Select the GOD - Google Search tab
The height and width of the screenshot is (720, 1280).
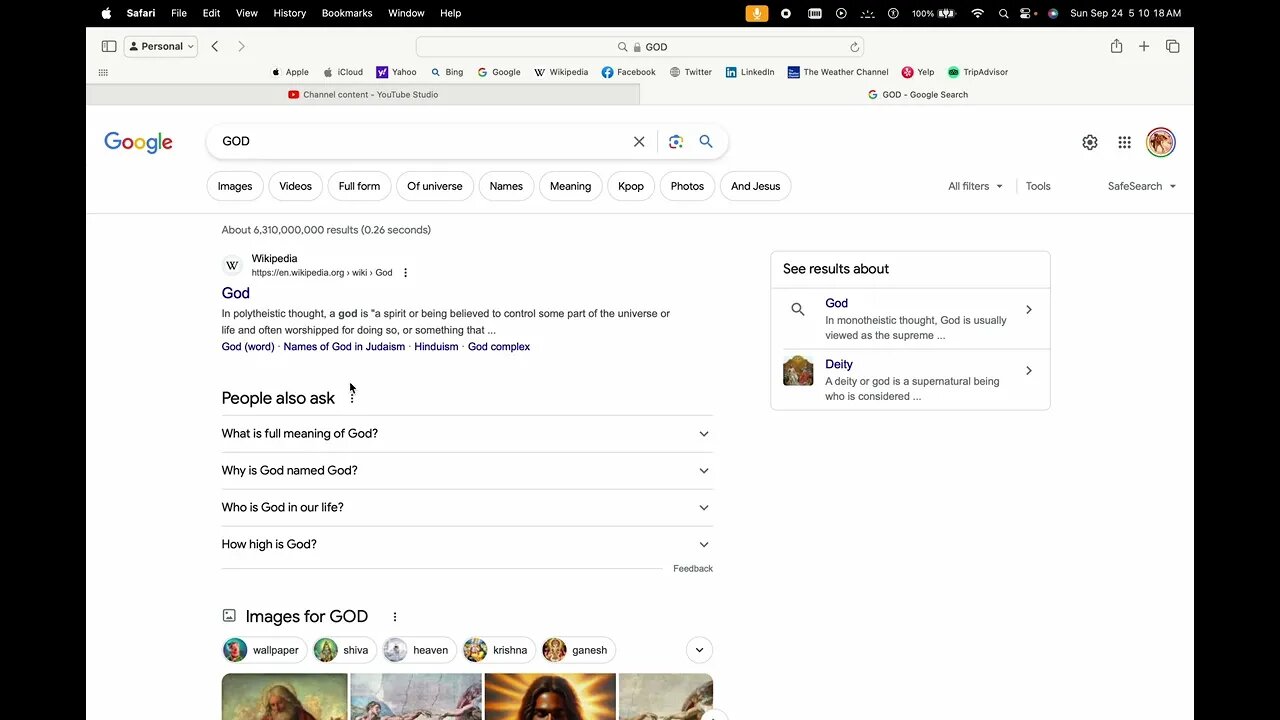(917, 95)
